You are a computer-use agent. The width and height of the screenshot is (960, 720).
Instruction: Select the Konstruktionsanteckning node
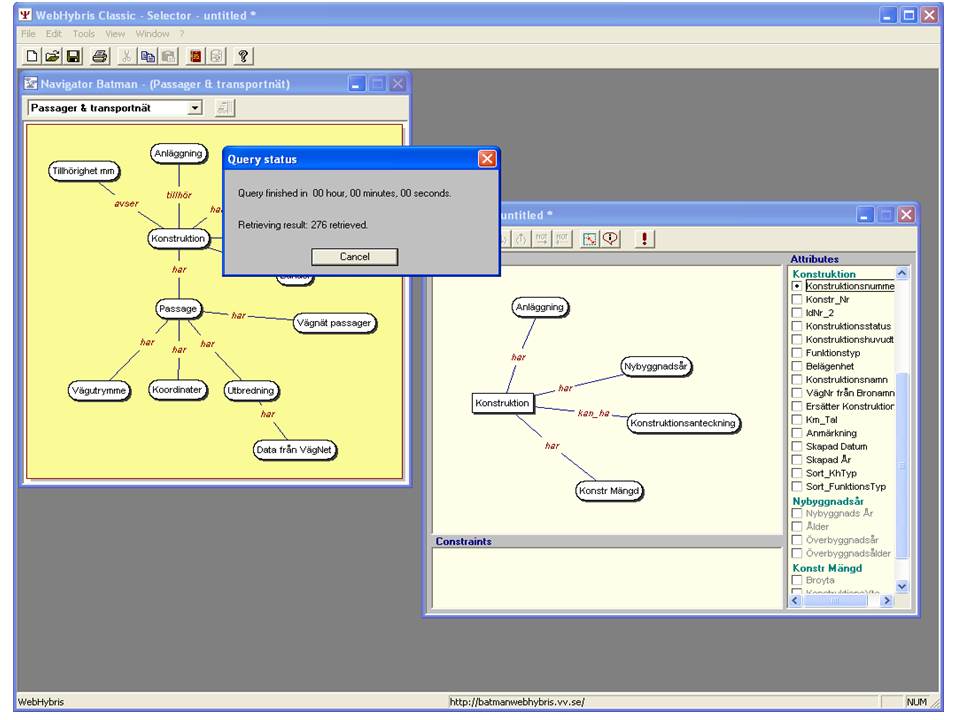click(x=683, y=423)
